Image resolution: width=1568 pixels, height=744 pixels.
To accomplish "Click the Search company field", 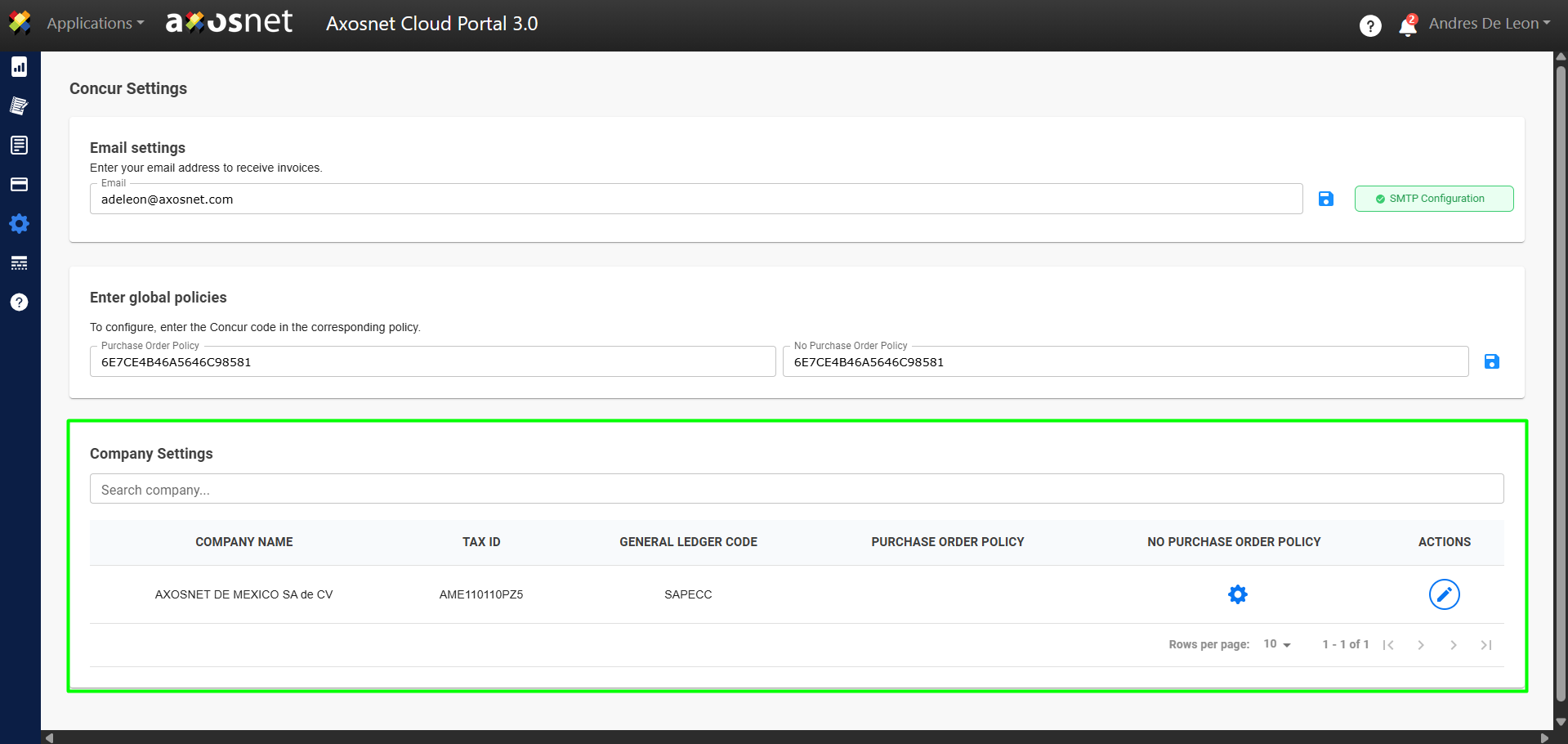I will 797,489.
